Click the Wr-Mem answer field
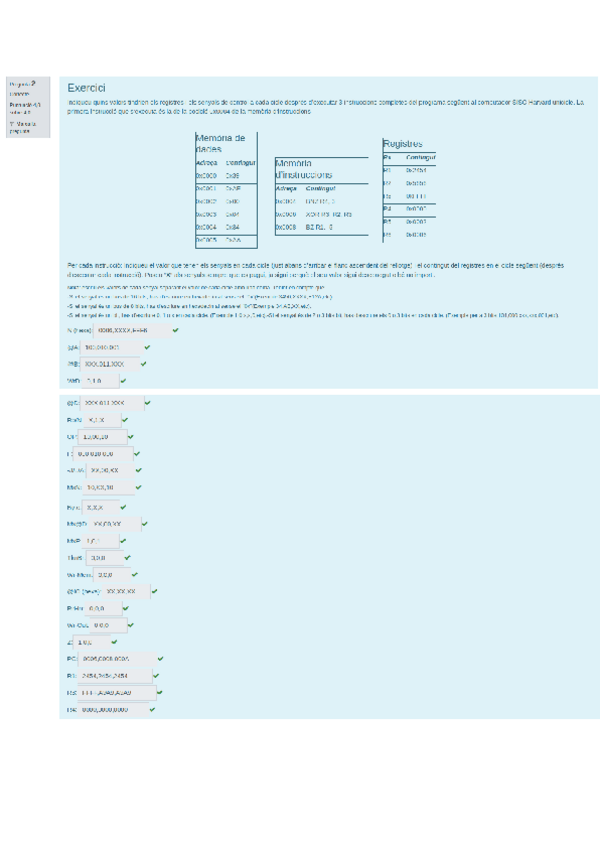This screenshot has height=848, width=600. 112,574
